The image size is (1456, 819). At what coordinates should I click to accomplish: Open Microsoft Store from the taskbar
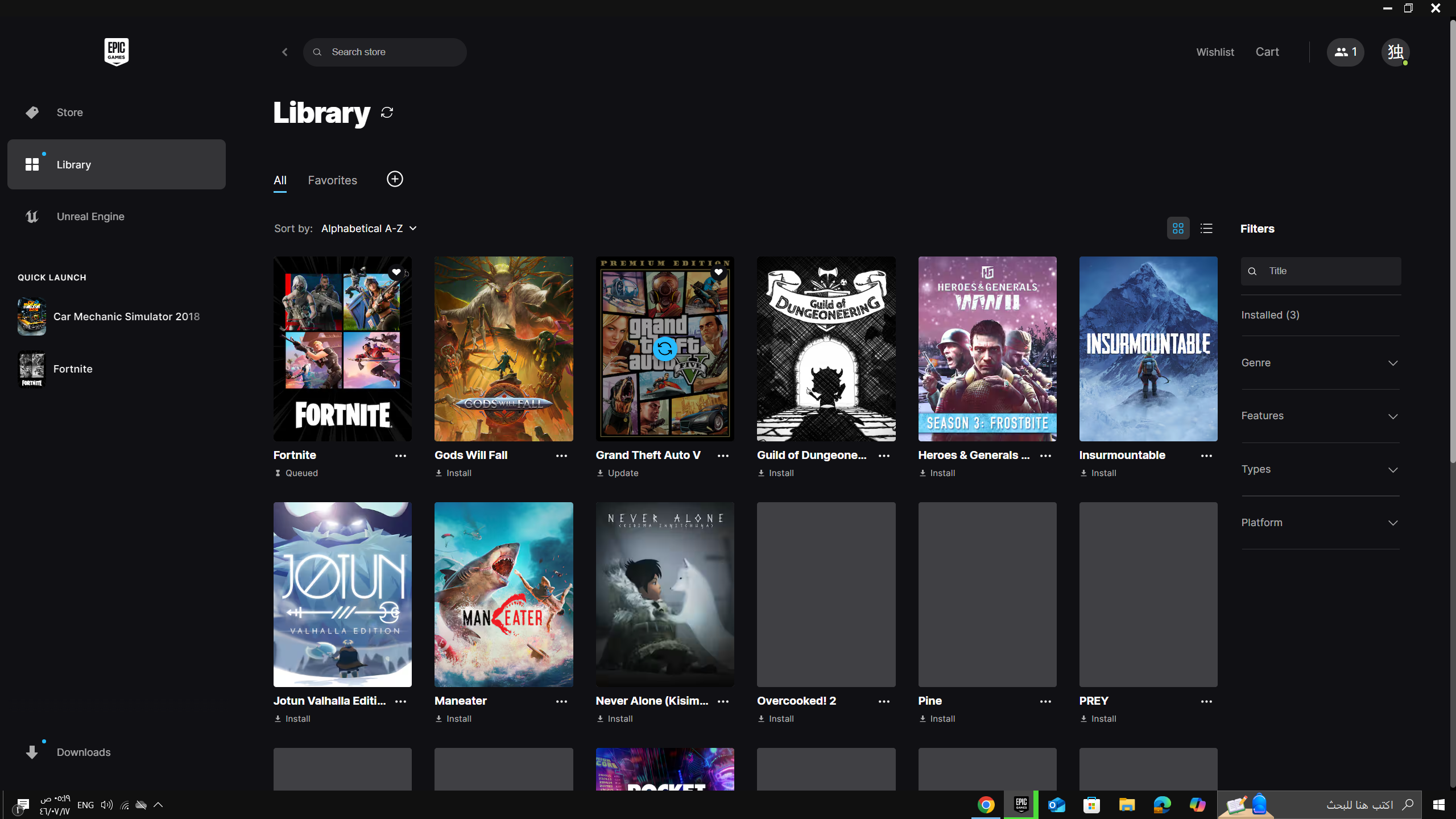[1091, 805]
